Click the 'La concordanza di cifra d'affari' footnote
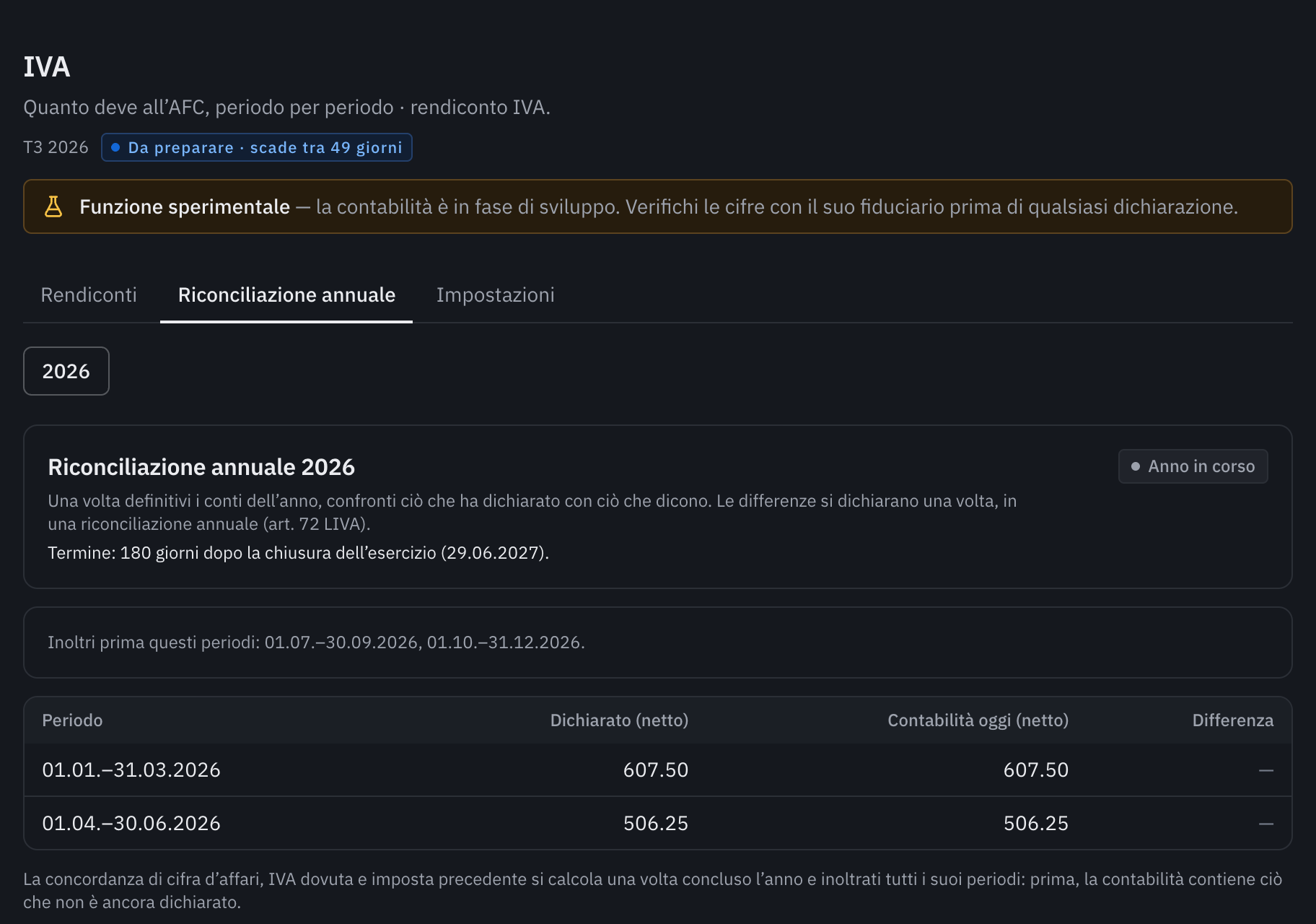The image size is (1316, 924). (652, 890)
